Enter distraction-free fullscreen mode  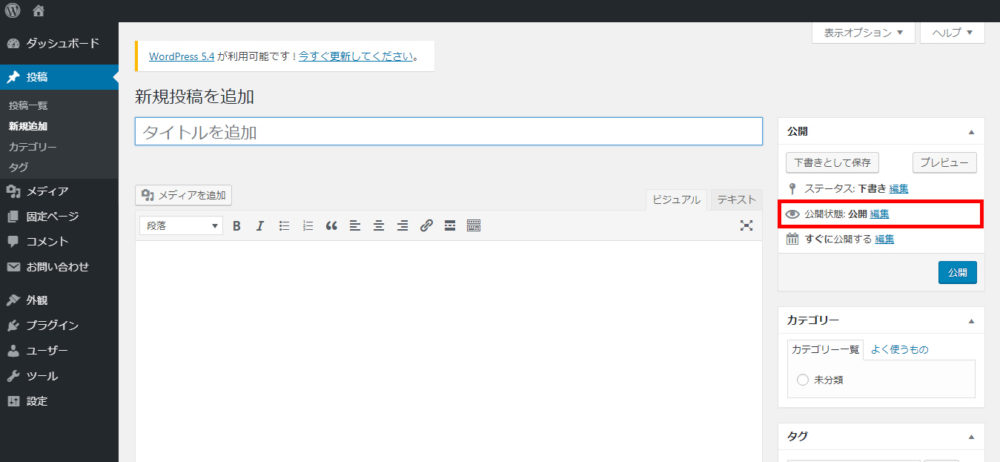(x=746, y=226)
